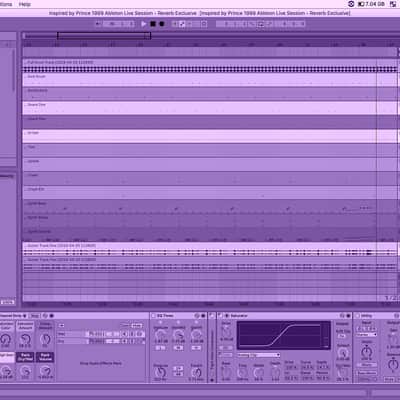Click the Saturator Drive knob

[x=226, y=331]
